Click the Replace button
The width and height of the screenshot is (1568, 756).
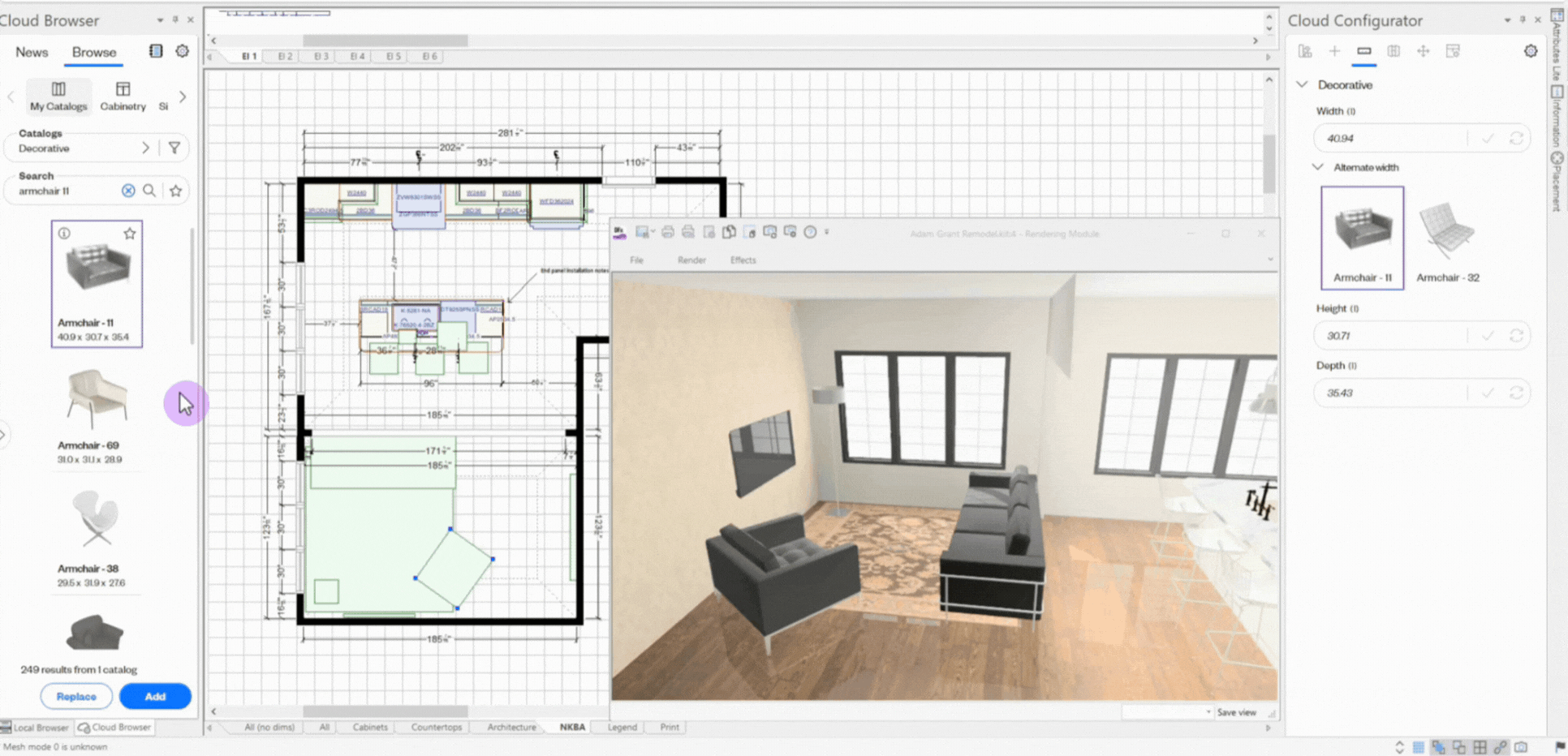76,696
